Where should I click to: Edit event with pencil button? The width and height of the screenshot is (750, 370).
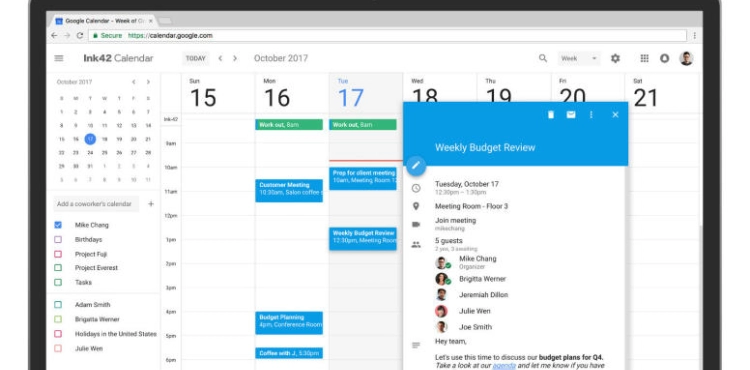416,165
